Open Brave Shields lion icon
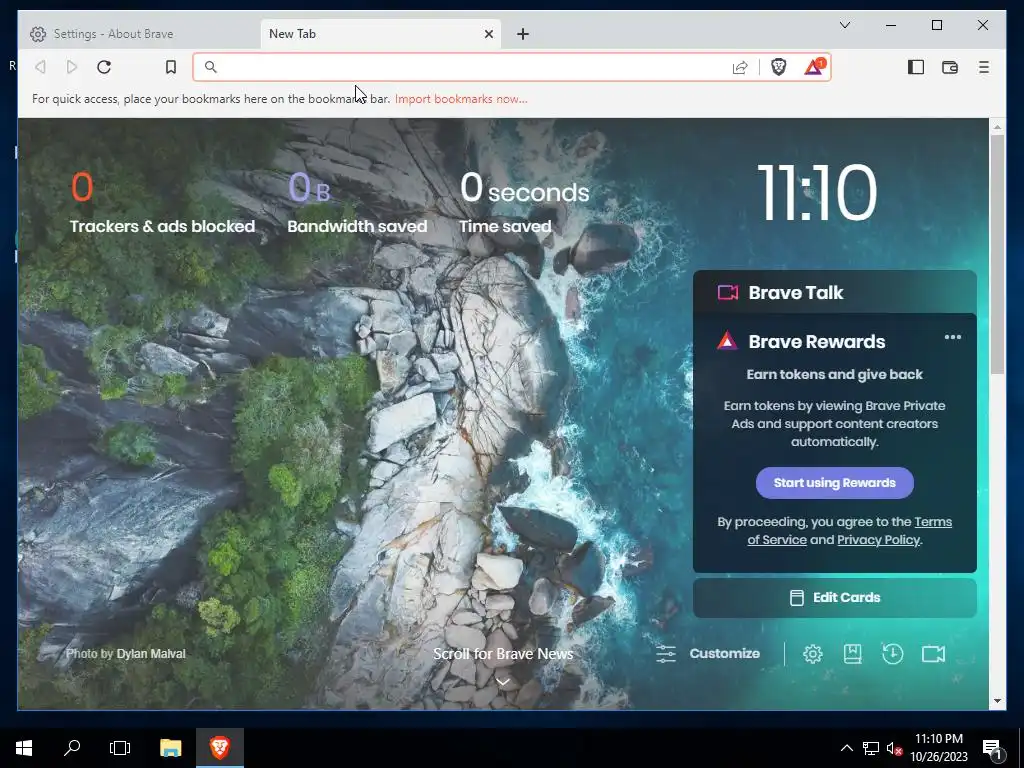The width and height of the screenshot is (1024, 768). click(x=778, y=67)
